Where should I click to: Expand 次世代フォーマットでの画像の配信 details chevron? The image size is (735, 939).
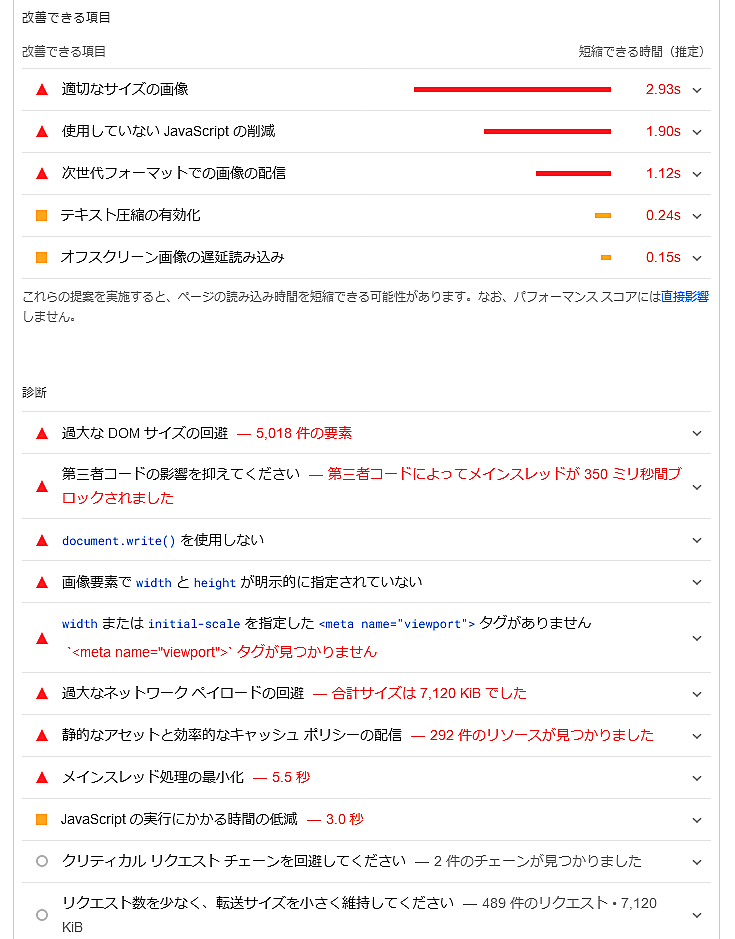697,173
